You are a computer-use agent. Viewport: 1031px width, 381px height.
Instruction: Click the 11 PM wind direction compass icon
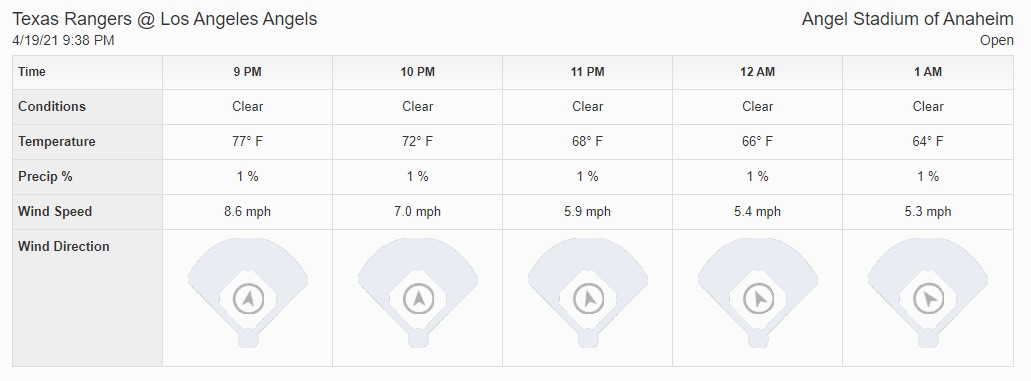point(588,299)
